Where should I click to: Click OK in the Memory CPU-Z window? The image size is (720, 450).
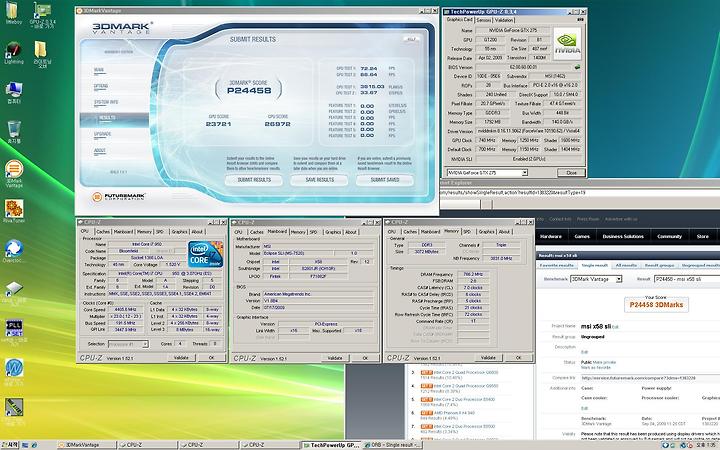(518, 357)
